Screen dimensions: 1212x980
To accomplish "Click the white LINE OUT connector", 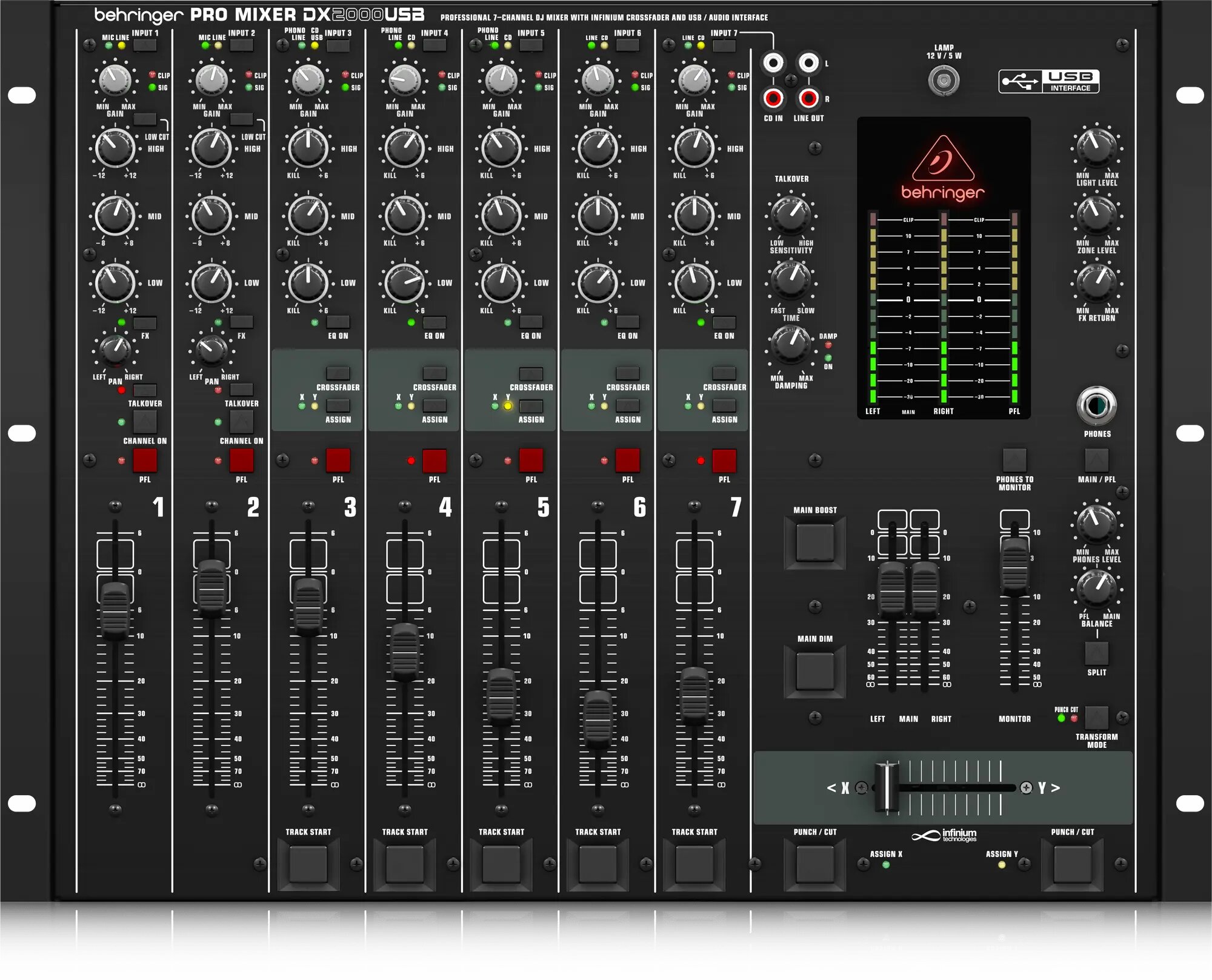I will (808, 63).
